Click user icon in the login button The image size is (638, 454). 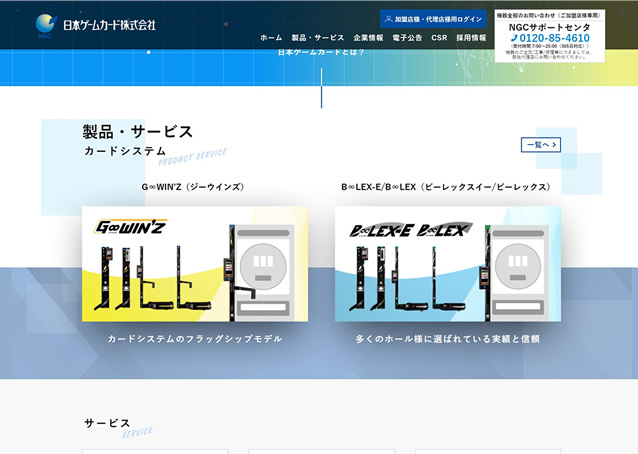pos(389,19)
